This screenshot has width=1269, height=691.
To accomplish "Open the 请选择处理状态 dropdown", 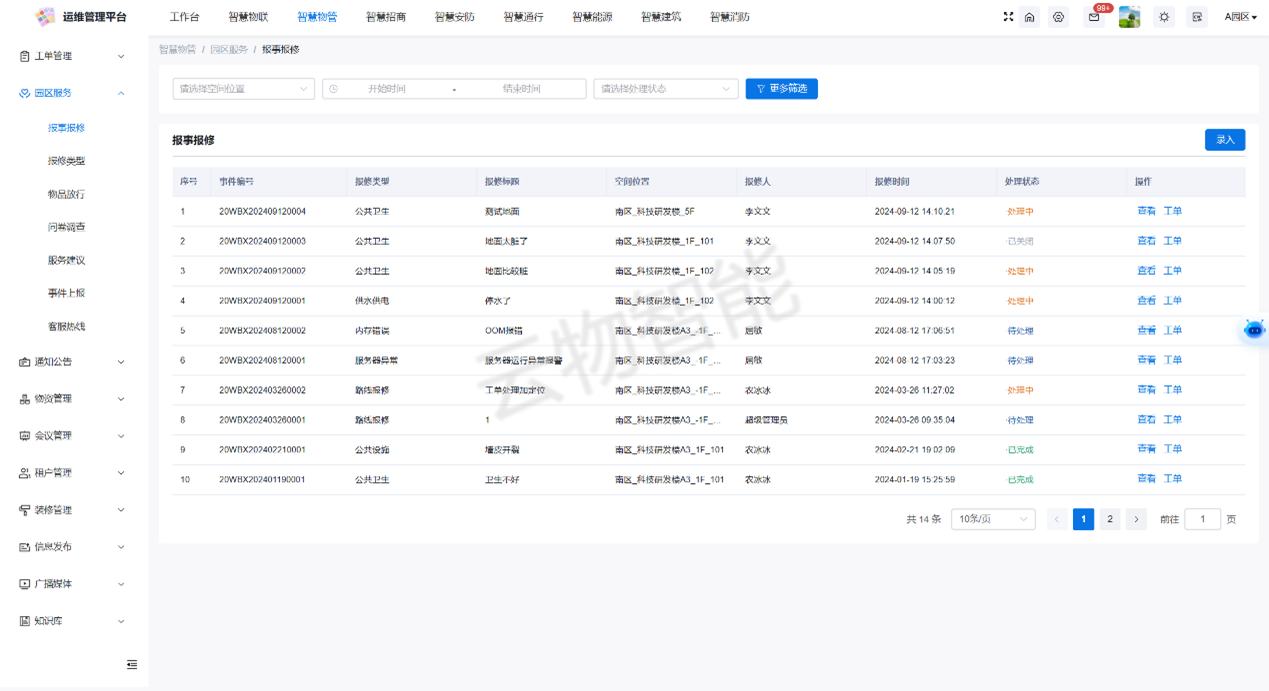I will point(666,89).
